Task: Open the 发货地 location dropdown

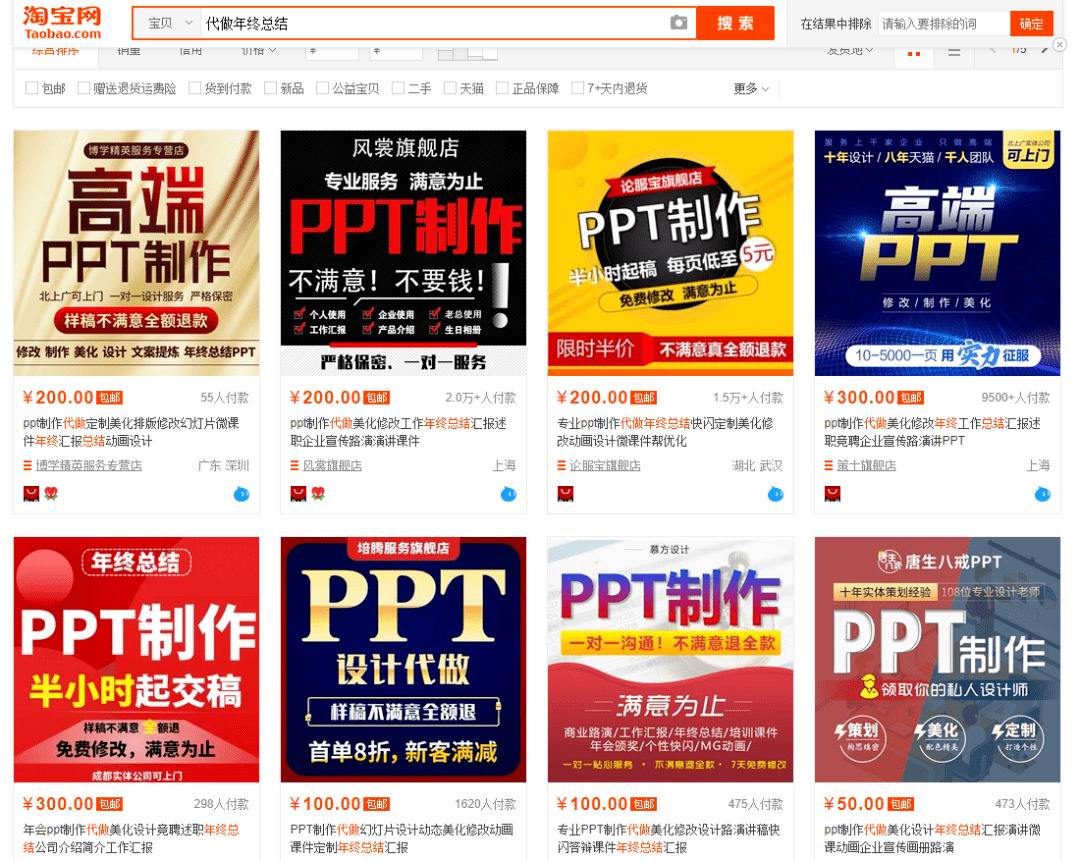Action: coord(850,50)
